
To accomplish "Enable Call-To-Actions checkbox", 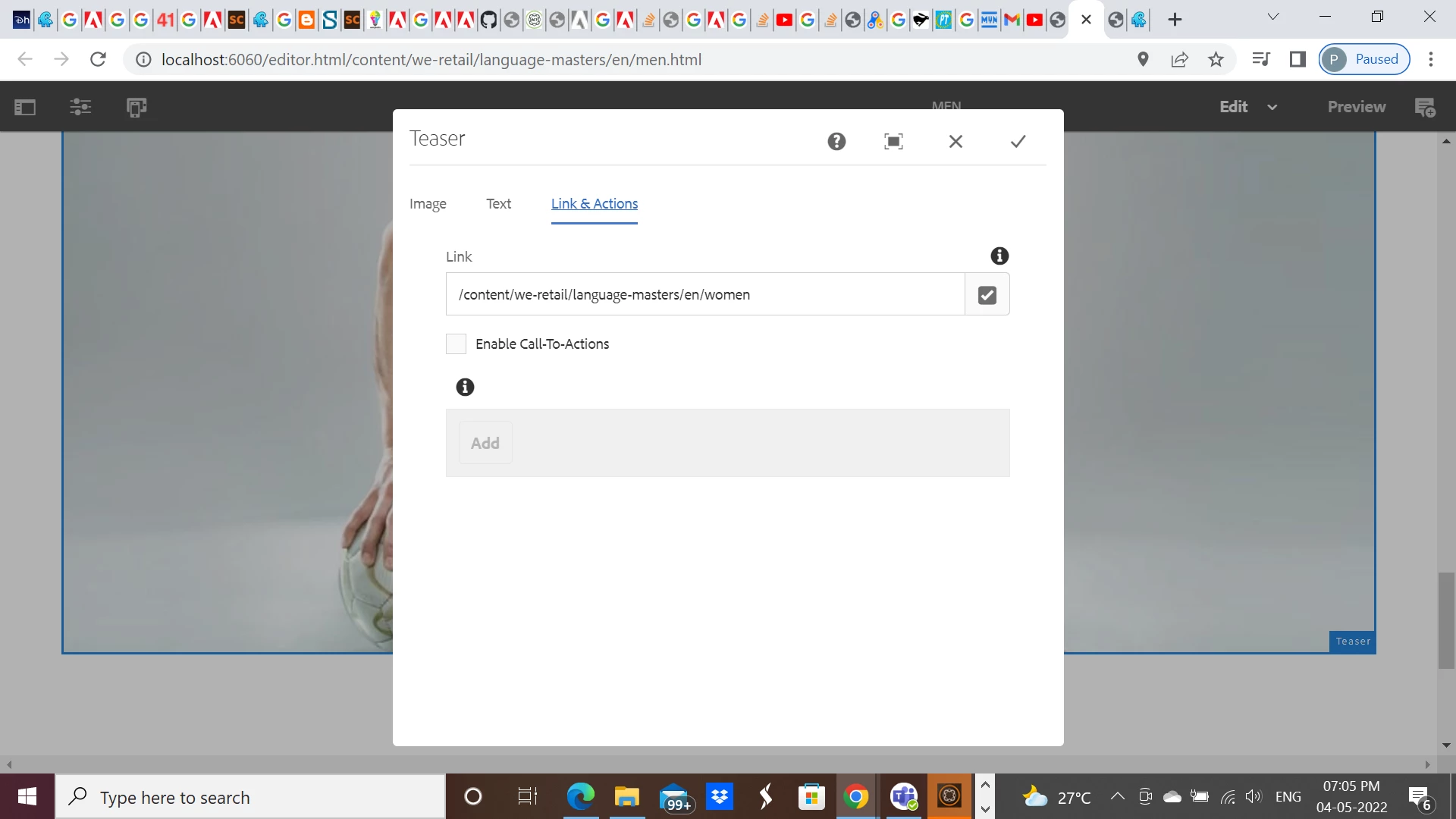I will [x=456, y=344].
